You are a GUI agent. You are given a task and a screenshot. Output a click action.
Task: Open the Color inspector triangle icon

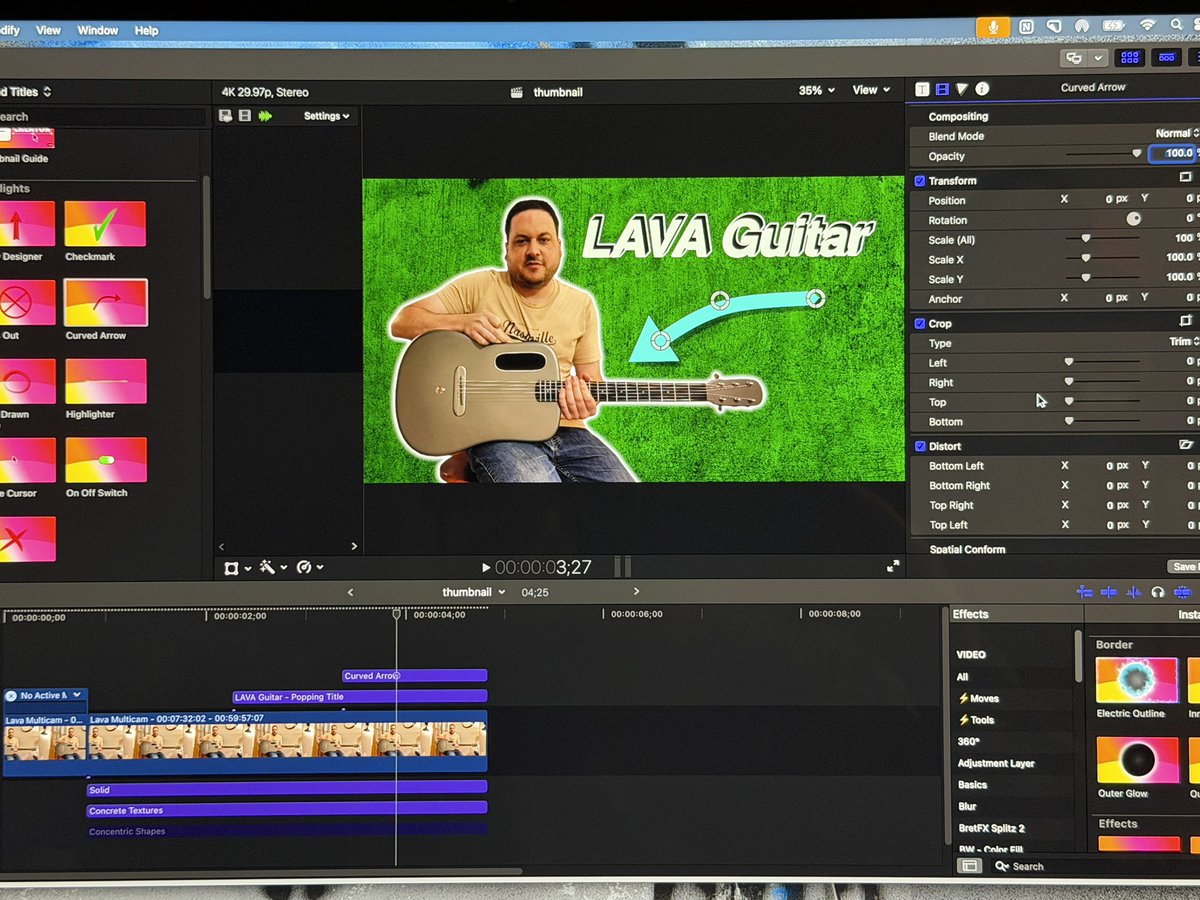pos(962,89)
